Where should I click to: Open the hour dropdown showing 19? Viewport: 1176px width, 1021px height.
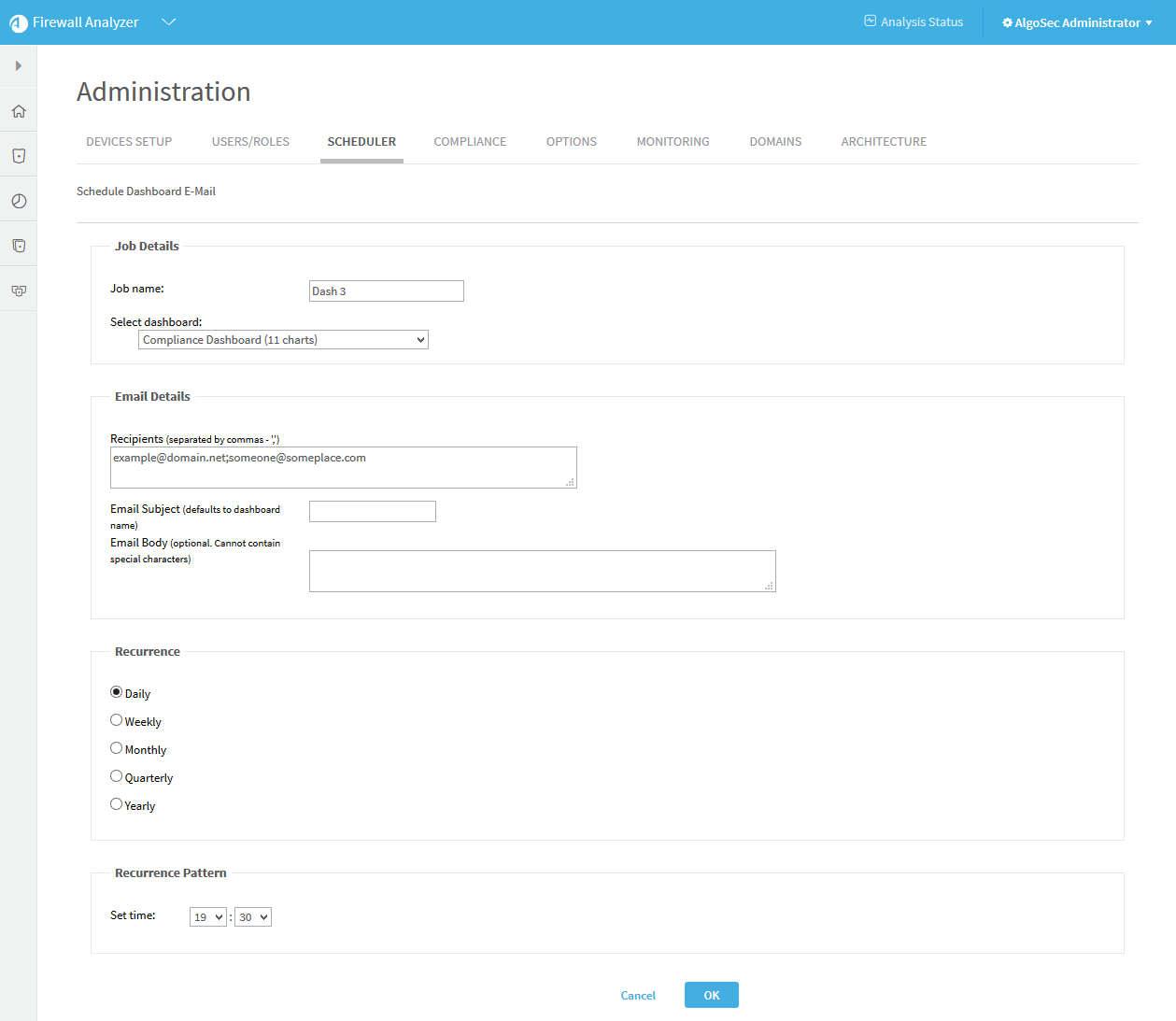click(x=207, y=917)
